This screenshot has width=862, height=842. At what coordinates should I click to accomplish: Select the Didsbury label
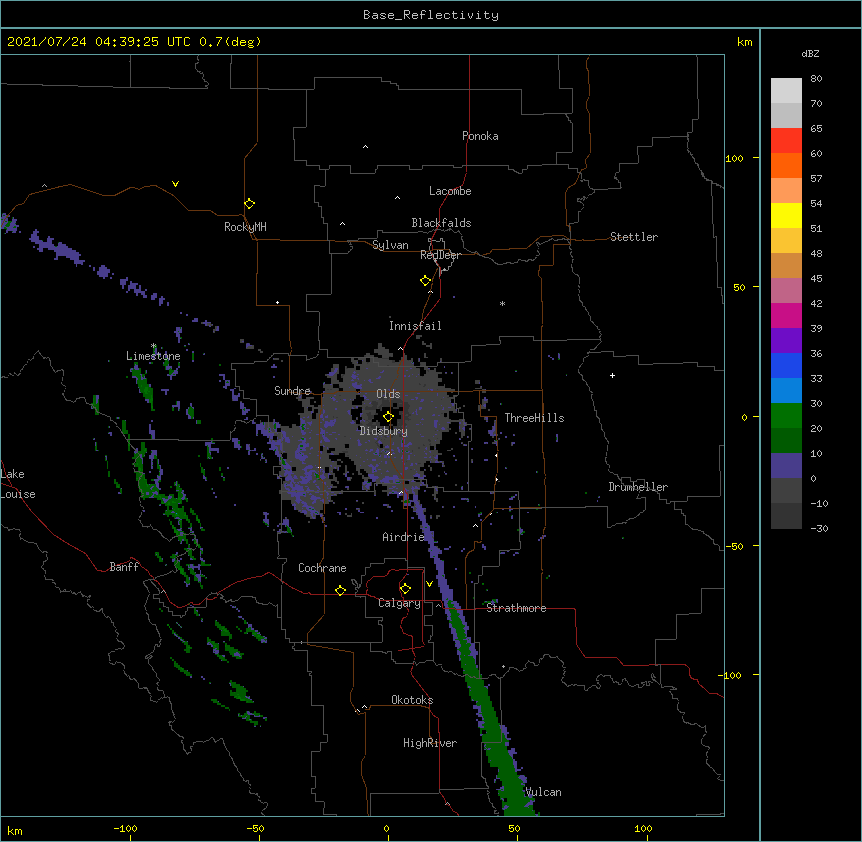(x=384, y=431)
